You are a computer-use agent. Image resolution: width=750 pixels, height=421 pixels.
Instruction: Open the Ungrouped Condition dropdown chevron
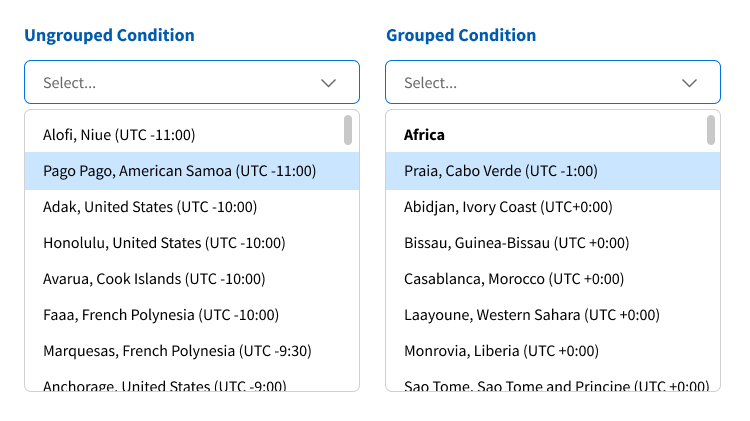click(x=328, y=83)
